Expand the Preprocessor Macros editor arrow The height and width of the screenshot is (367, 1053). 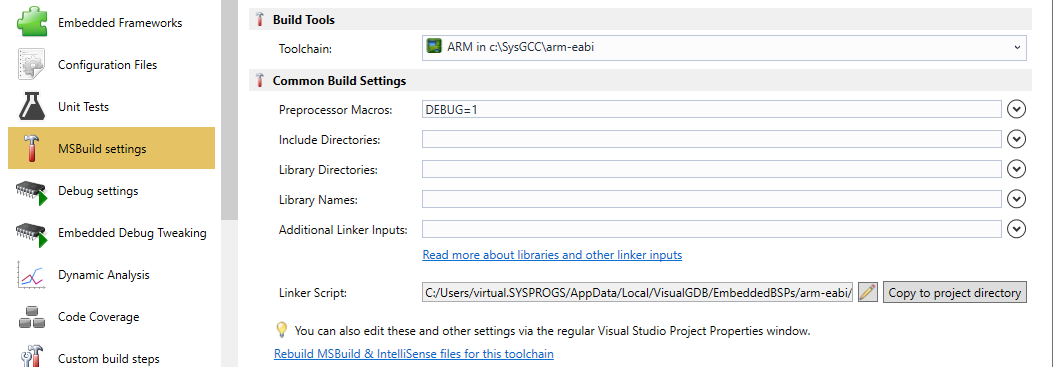1017,108
